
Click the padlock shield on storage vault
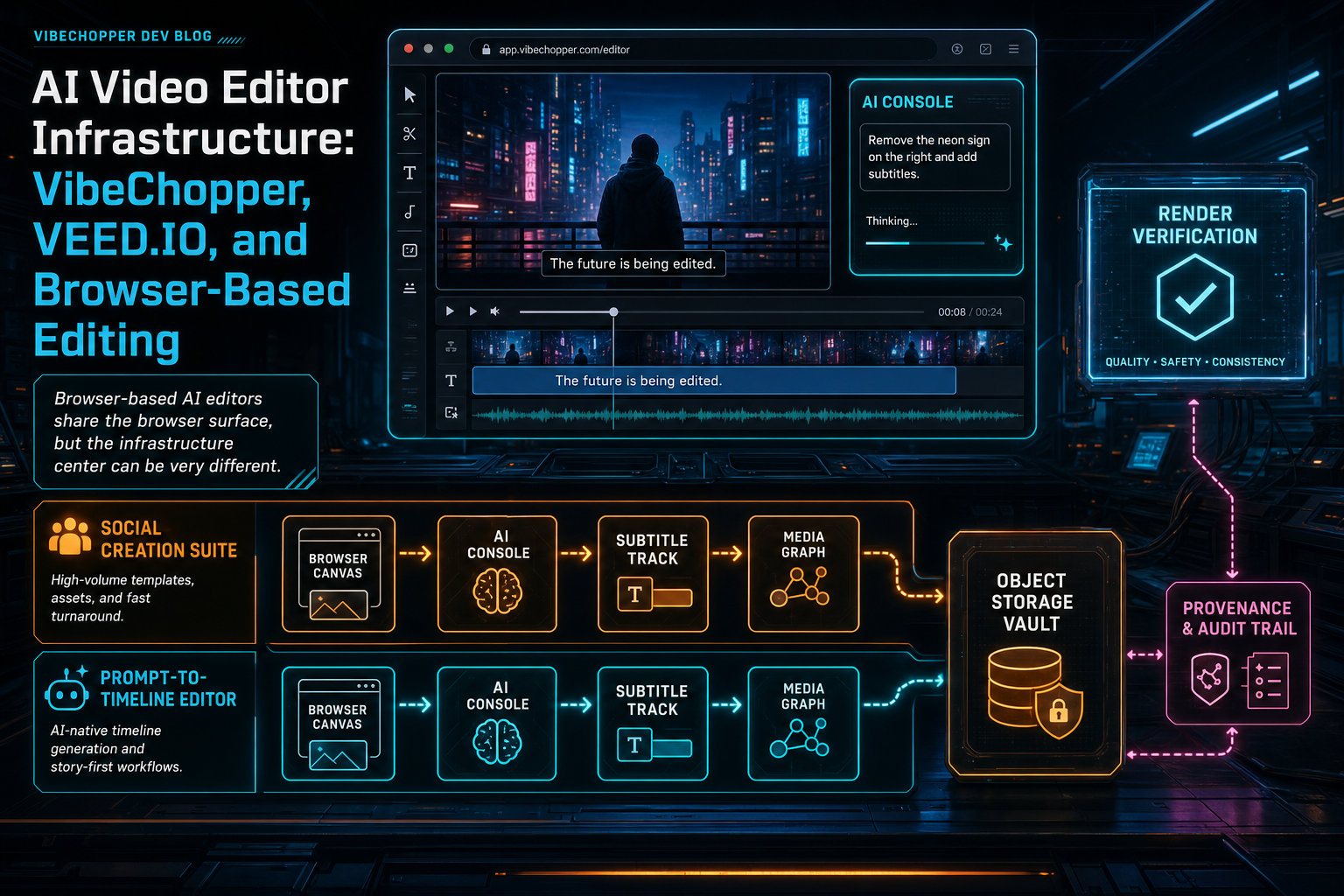click(x=1059, y=710)
